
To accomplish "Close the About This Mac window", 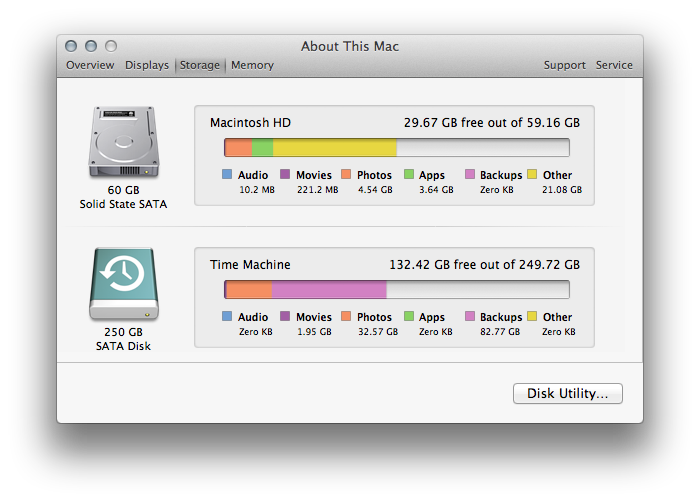I will tap(71, 46).
